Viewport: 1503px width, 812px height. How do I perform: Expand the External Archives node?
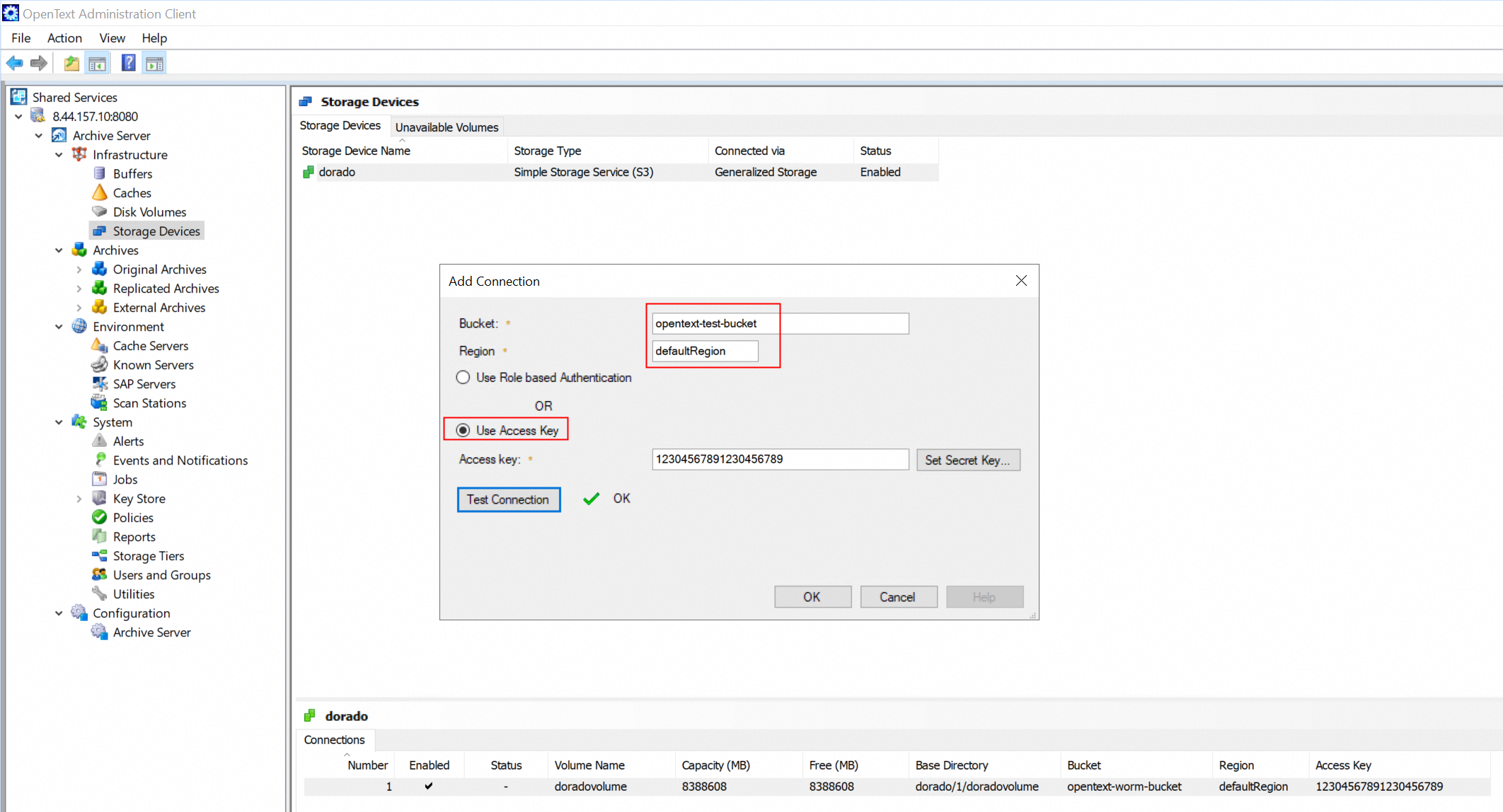click(79, 307)
